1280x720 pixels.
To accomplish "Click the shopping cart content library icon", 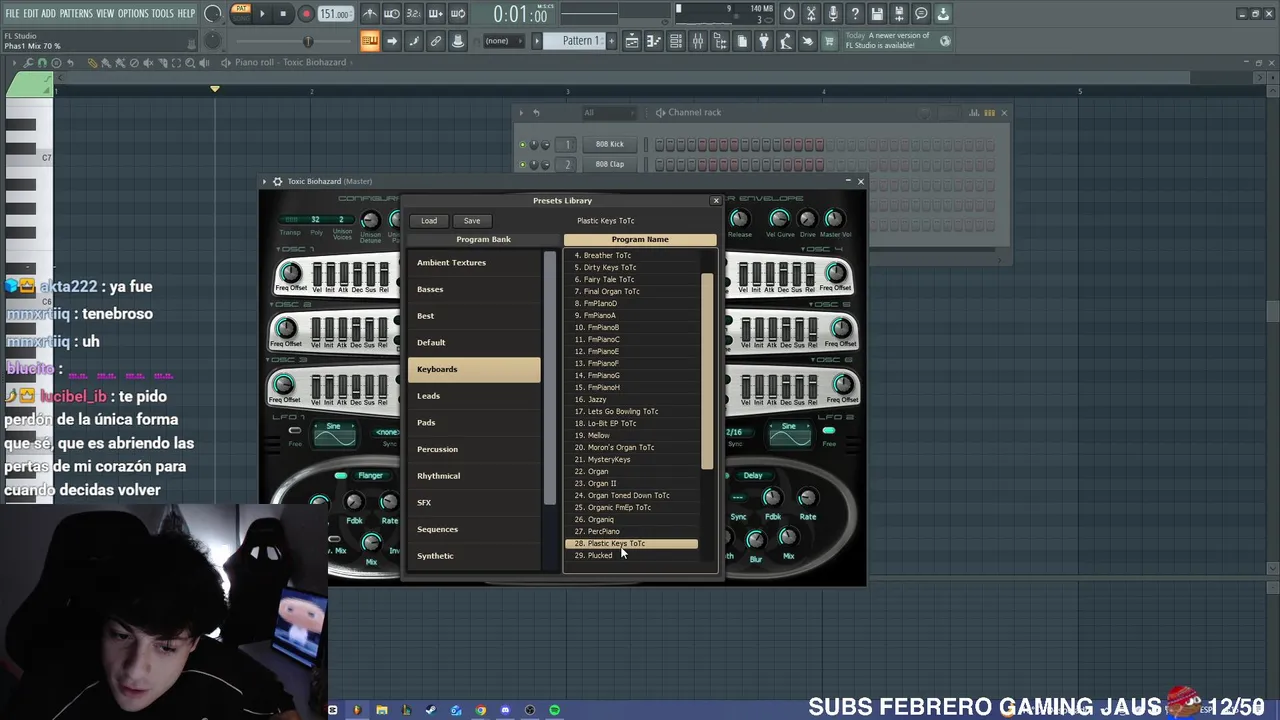I will point(829,41).
